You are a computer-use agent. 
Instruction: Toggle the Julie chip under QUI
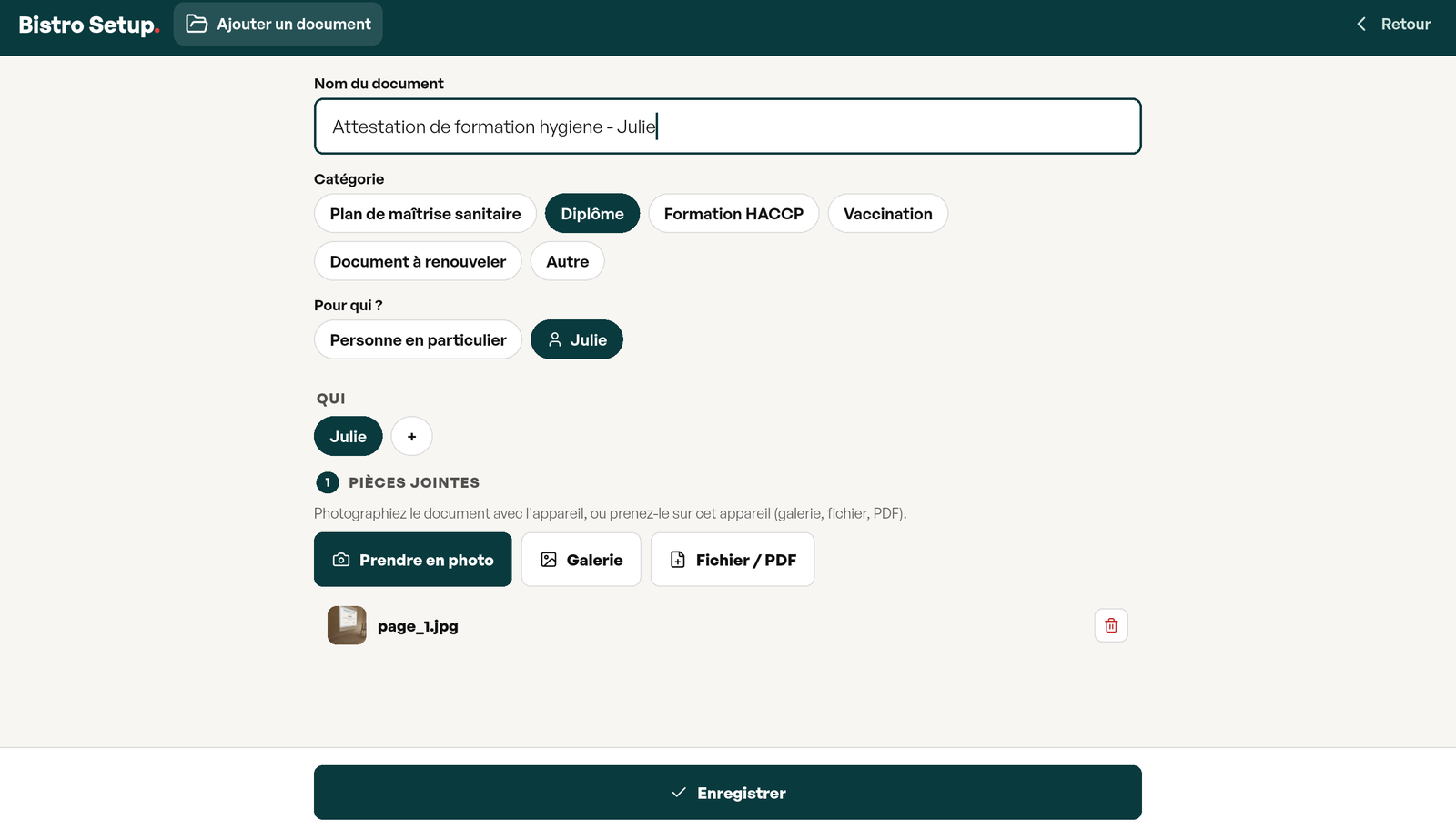(x=348, y=437)
